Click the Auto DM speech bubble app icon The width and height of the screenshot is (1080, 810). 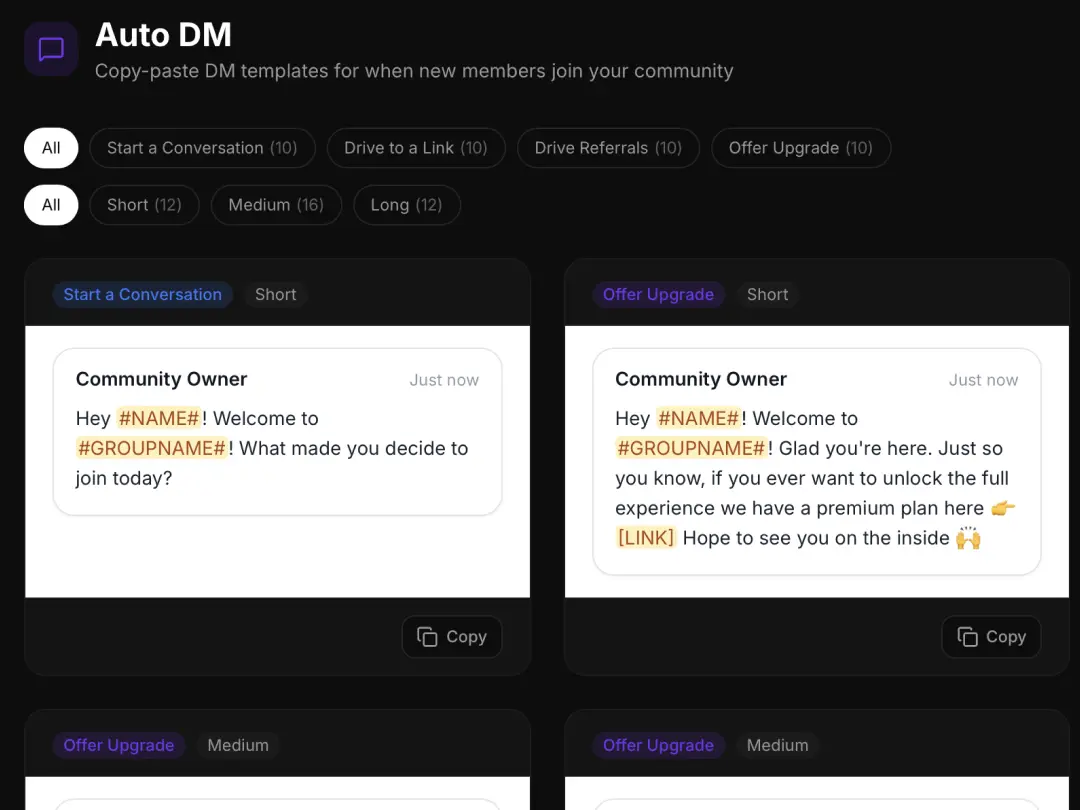click(x=50, y=48)
